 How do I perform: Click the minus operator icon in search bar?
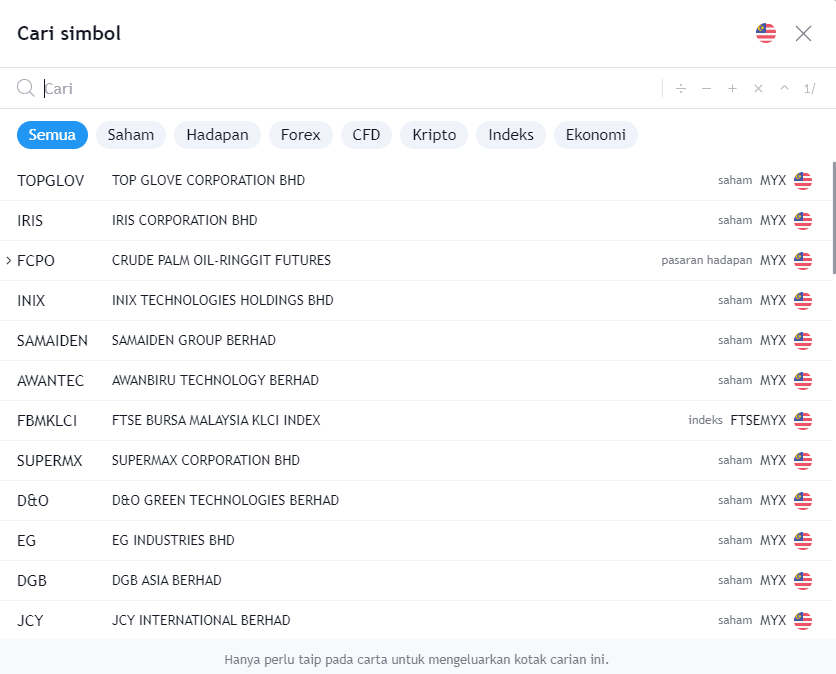tap(706, 88)
